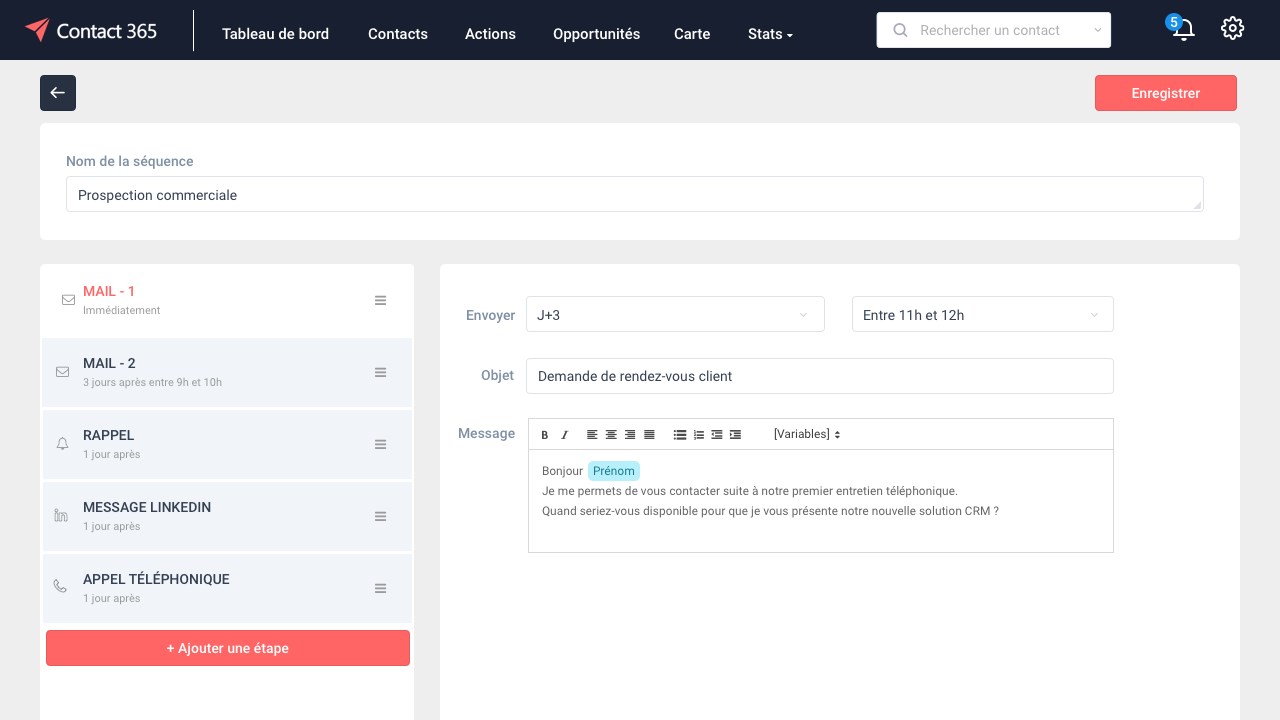
Task: Open the Carte page
Action: point(692,34)
